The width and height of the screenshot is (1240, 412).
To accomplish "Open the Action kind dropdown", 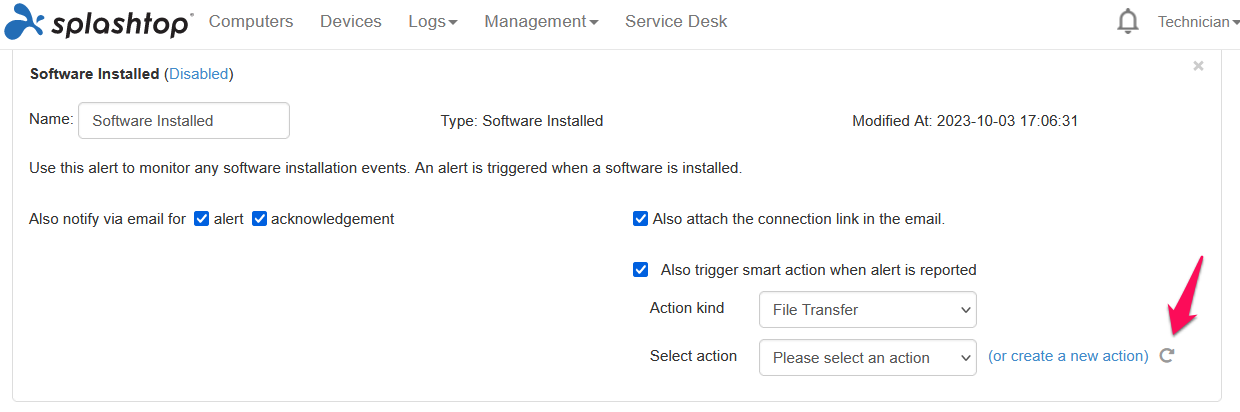I will 868,310.
